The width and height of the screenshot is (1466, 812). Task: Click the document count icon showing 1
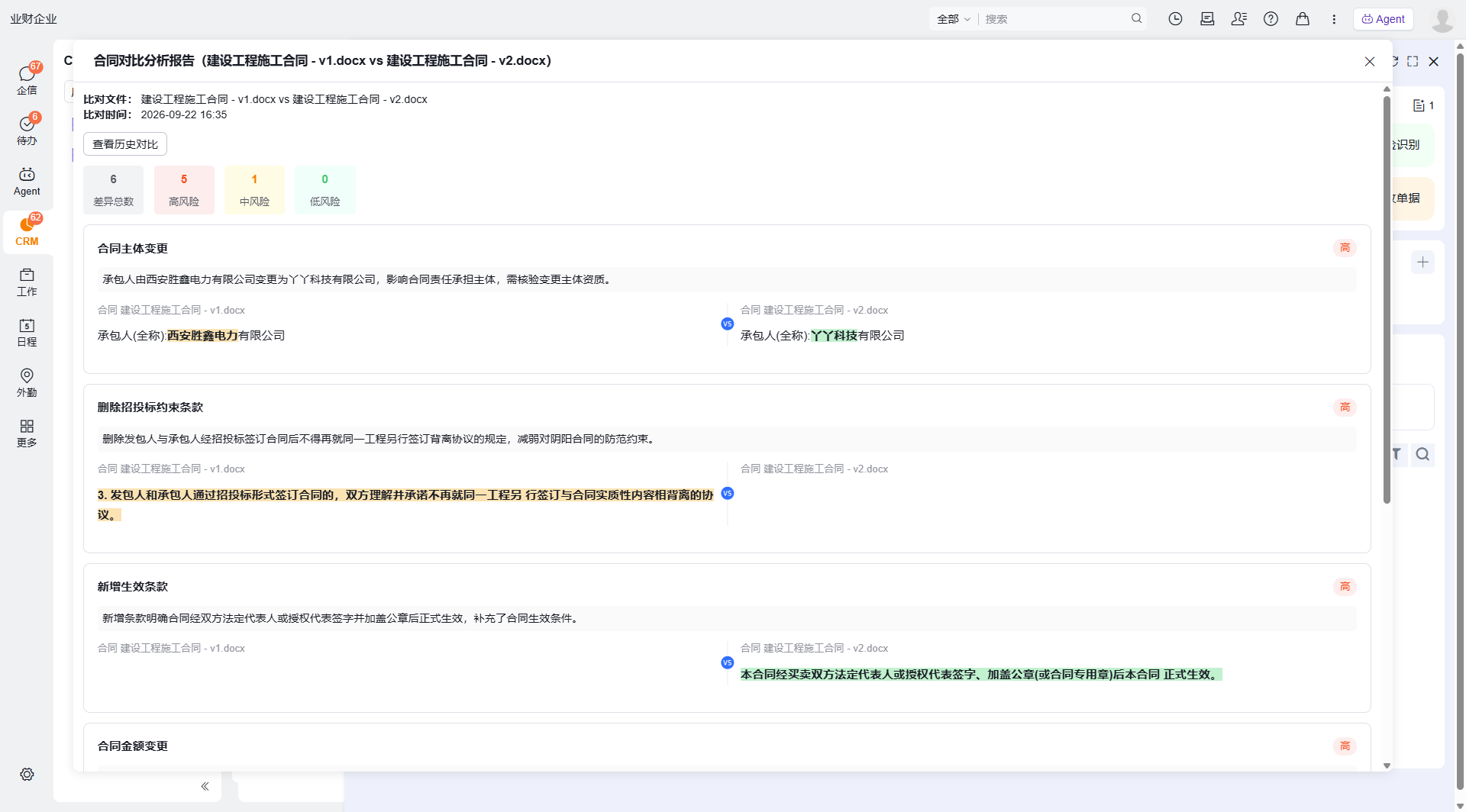coord(1423,105)
